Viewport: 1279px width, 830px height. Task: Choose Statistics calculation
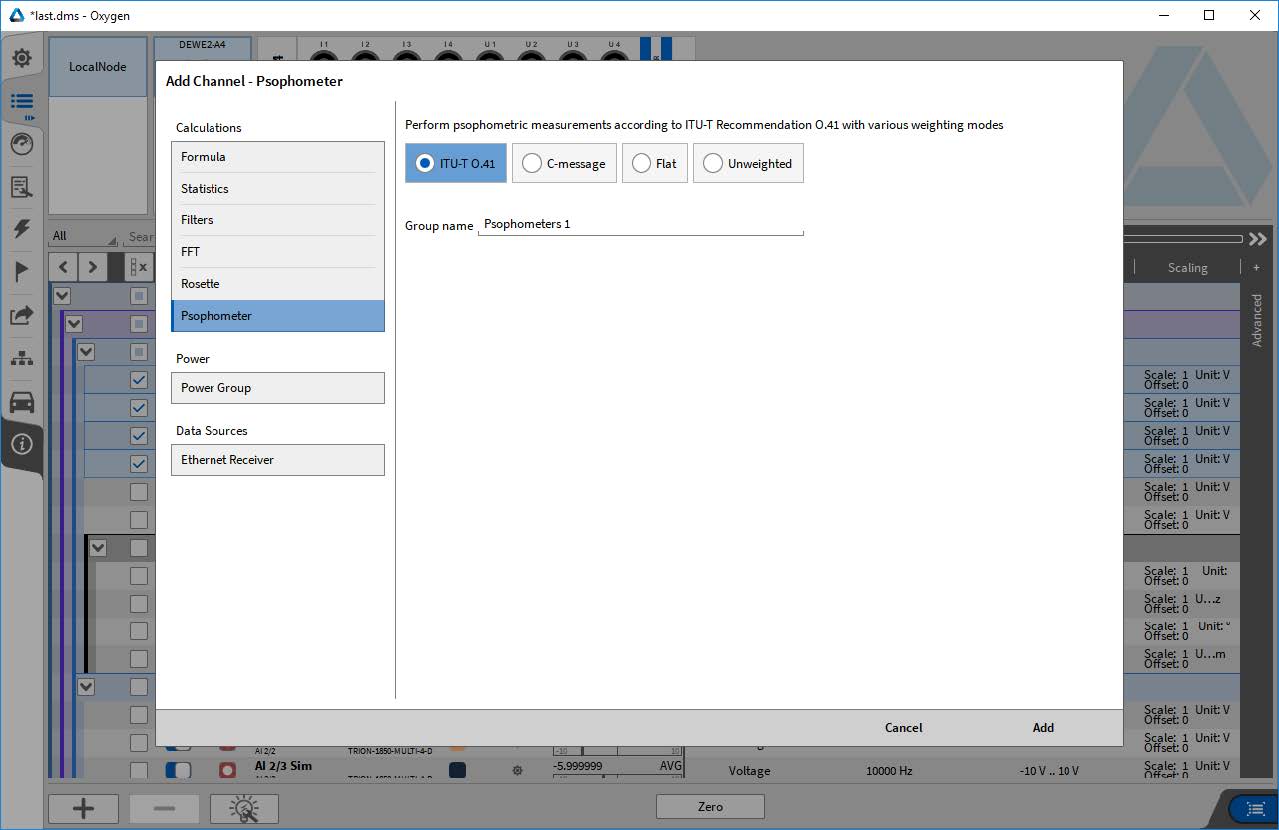278,189
